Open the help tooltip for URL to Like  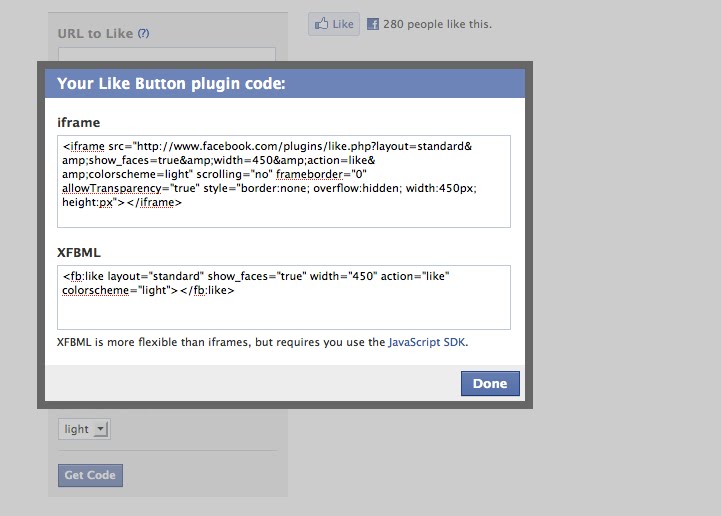(144, 33)
